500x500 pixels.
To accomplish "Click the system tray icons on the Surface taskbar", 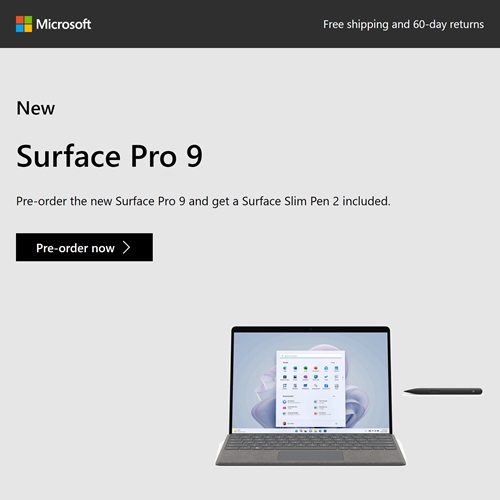I will (x=376, y=431).
